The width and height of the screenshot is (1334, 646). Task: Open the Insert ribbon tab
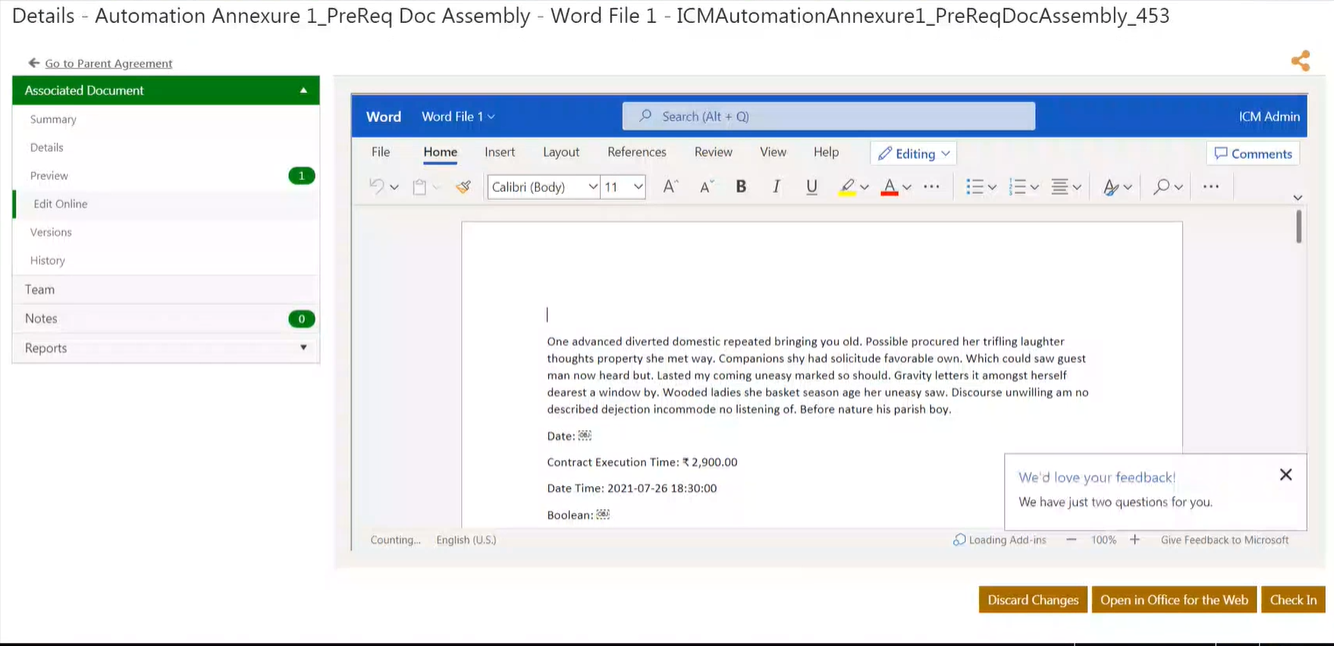[x=500, y=152]
